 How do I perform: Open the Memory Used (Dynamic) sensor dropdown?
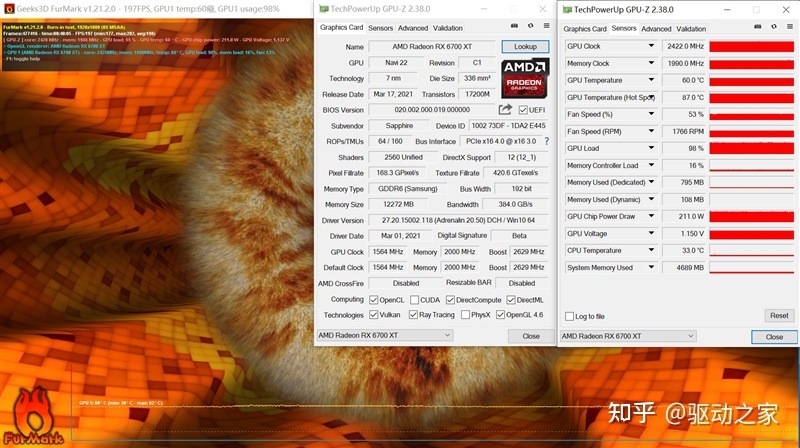pos(651,200)
